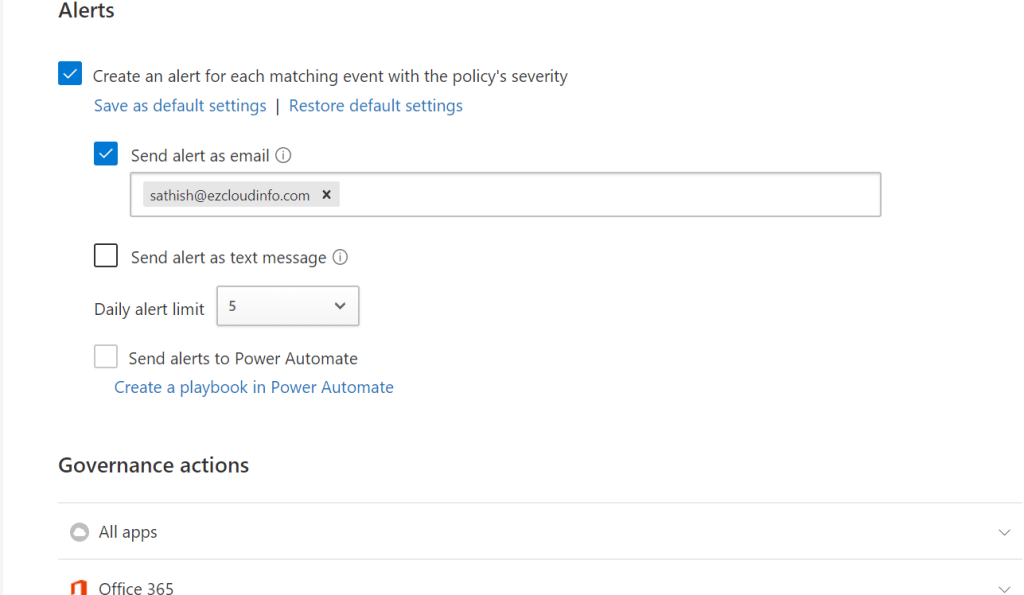
Task: Enable Send alert as text message
Action: (106, 256)
